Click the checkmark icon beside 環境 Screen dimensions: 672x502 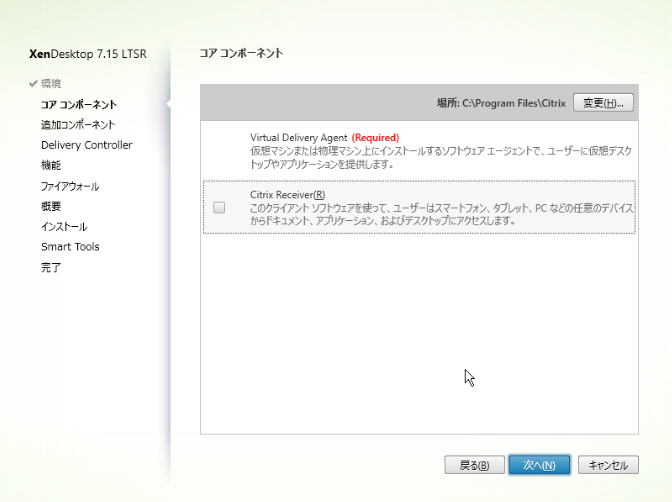(33, 84)
